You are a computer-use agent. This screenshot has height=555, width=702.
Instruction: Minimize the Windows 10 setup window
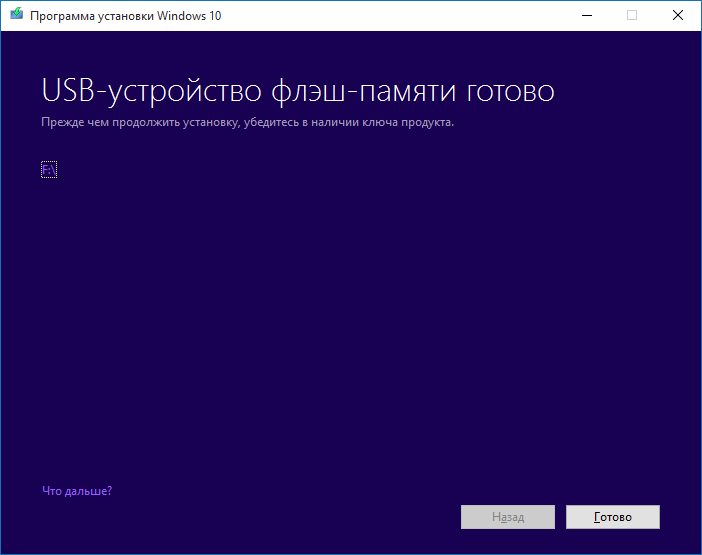(x=586, y=15)
